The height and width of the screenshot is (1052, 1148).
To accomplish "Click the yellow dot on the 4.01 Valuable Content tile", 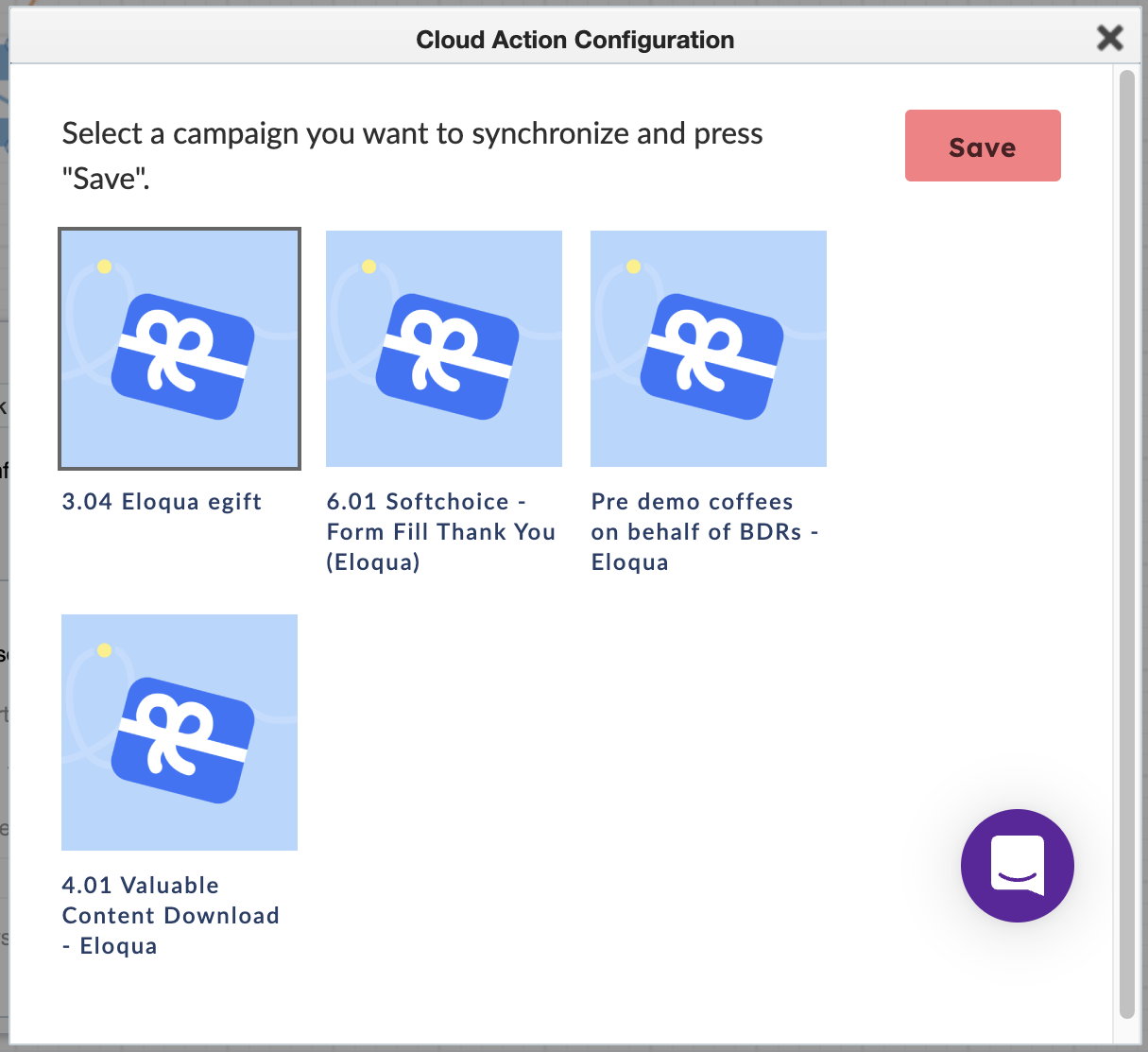I will pyautogui.click(x=105, y=650).
